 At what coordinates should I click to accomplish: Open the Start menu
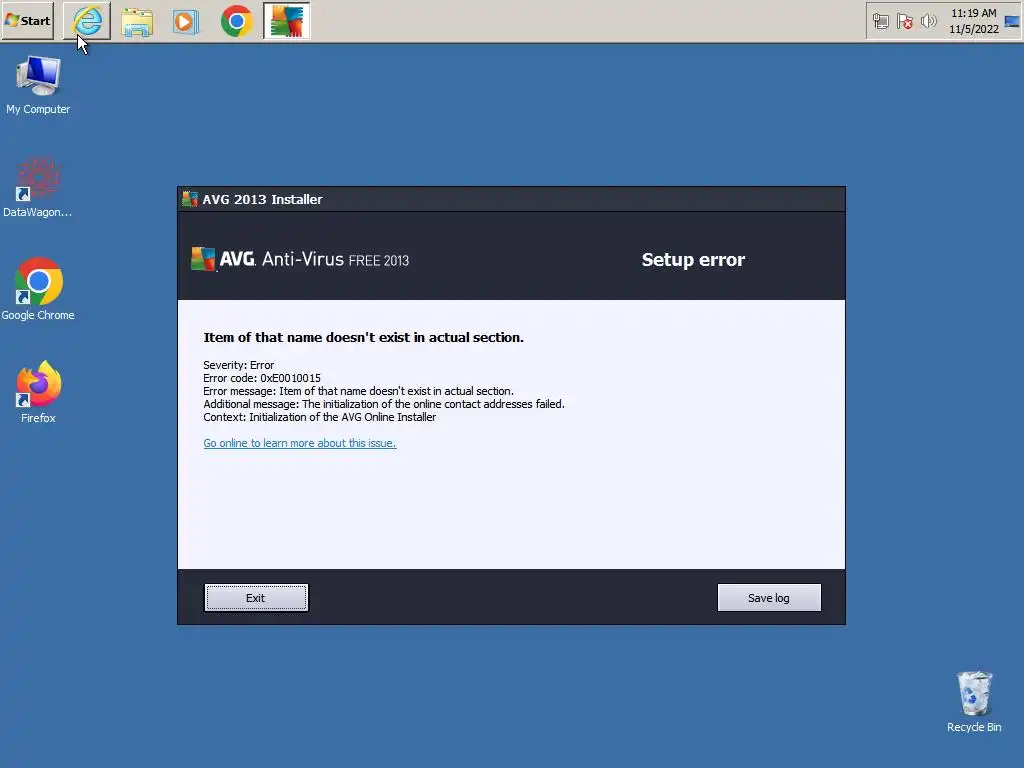tap(27, 21)
